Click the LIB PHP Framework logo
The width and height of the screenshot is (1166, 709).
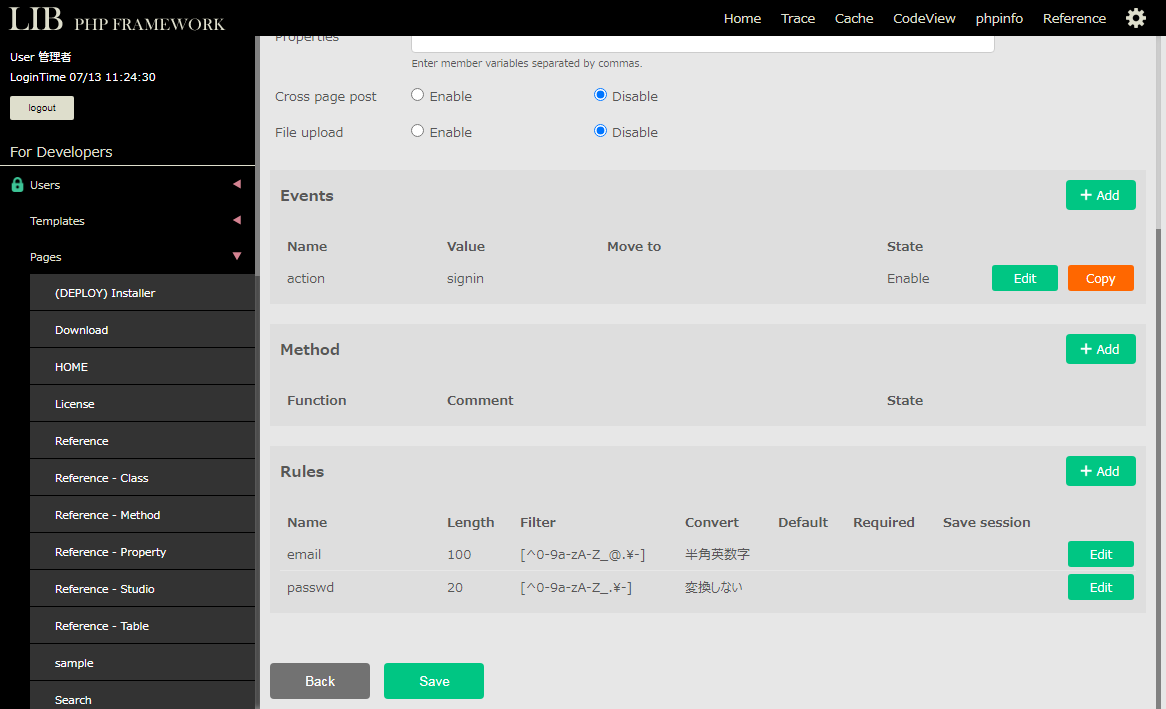point(117,20)
